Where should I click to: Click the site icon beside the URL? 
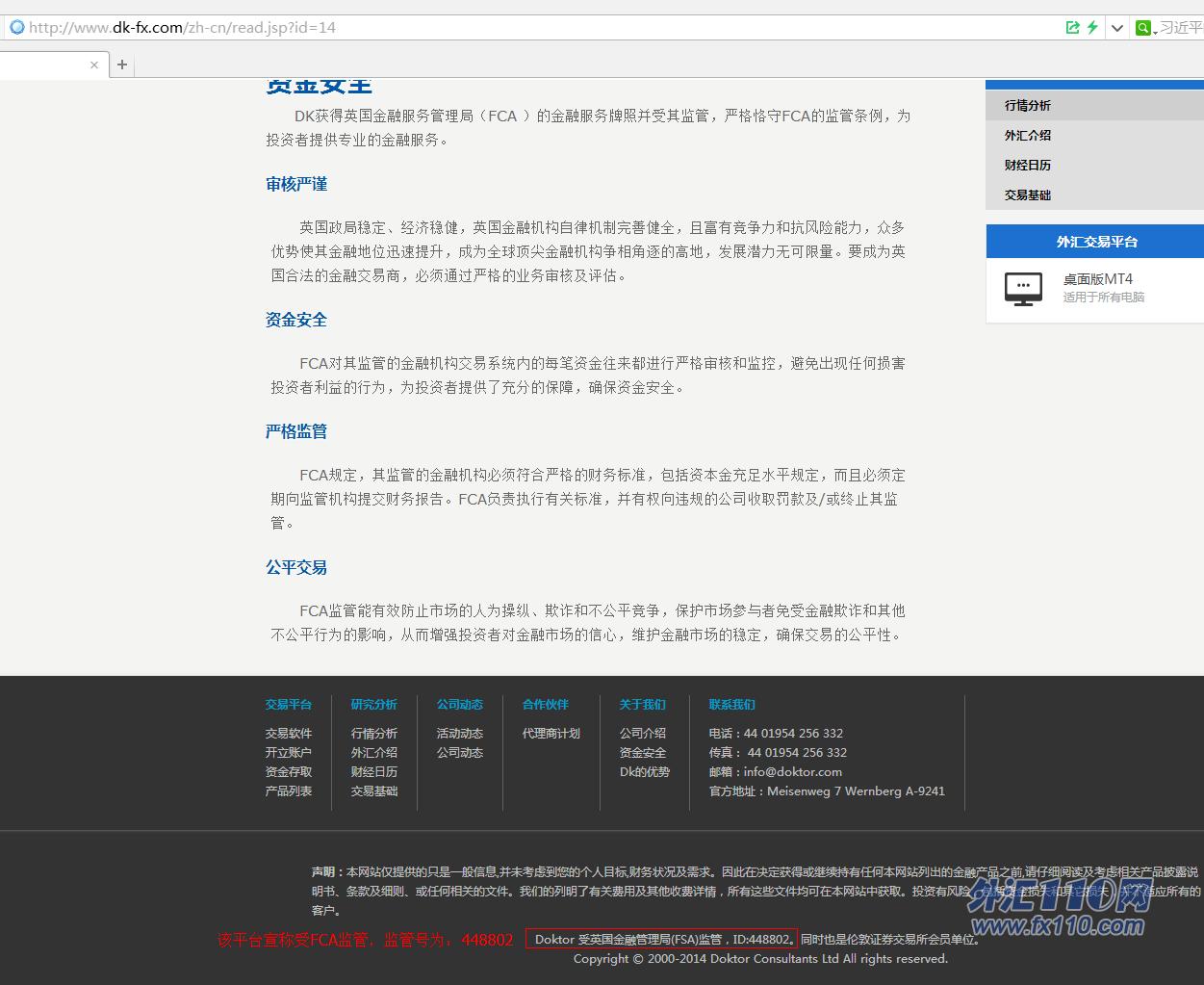(x=16, y=27)
